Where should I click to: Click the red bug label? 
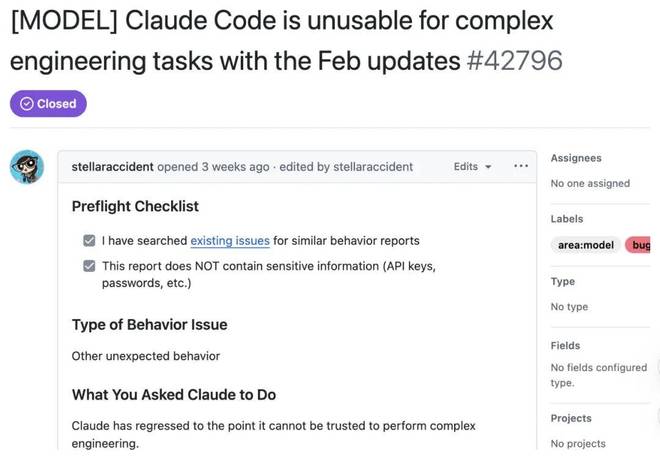coord(639,245)
